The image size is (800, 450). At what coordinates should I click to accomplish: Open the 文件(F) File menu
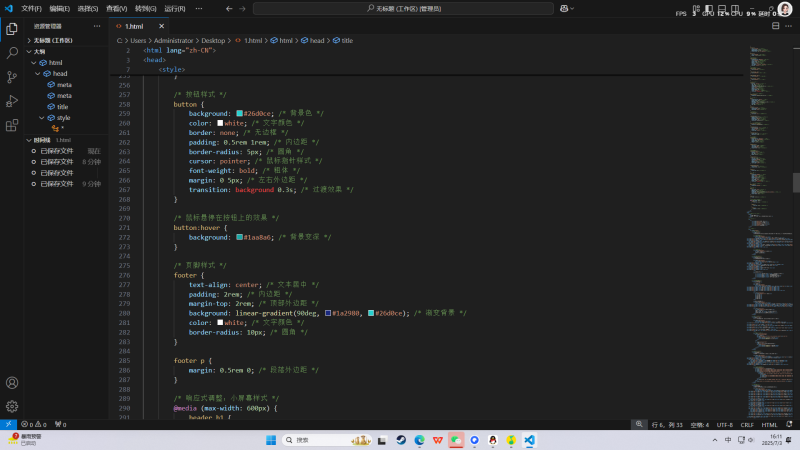coord(32,9)
